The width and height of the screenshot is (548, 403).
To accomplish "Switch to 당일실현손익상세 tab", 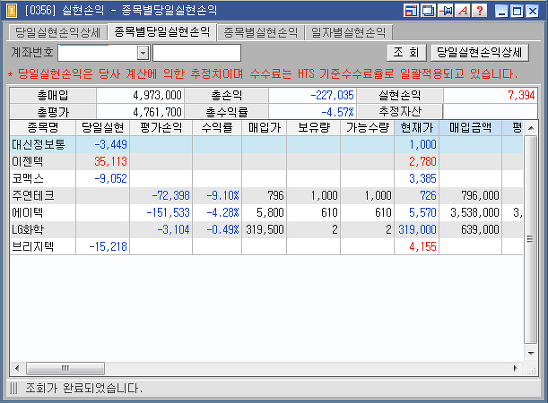I will pyautogui.click(x=58, y=33).
